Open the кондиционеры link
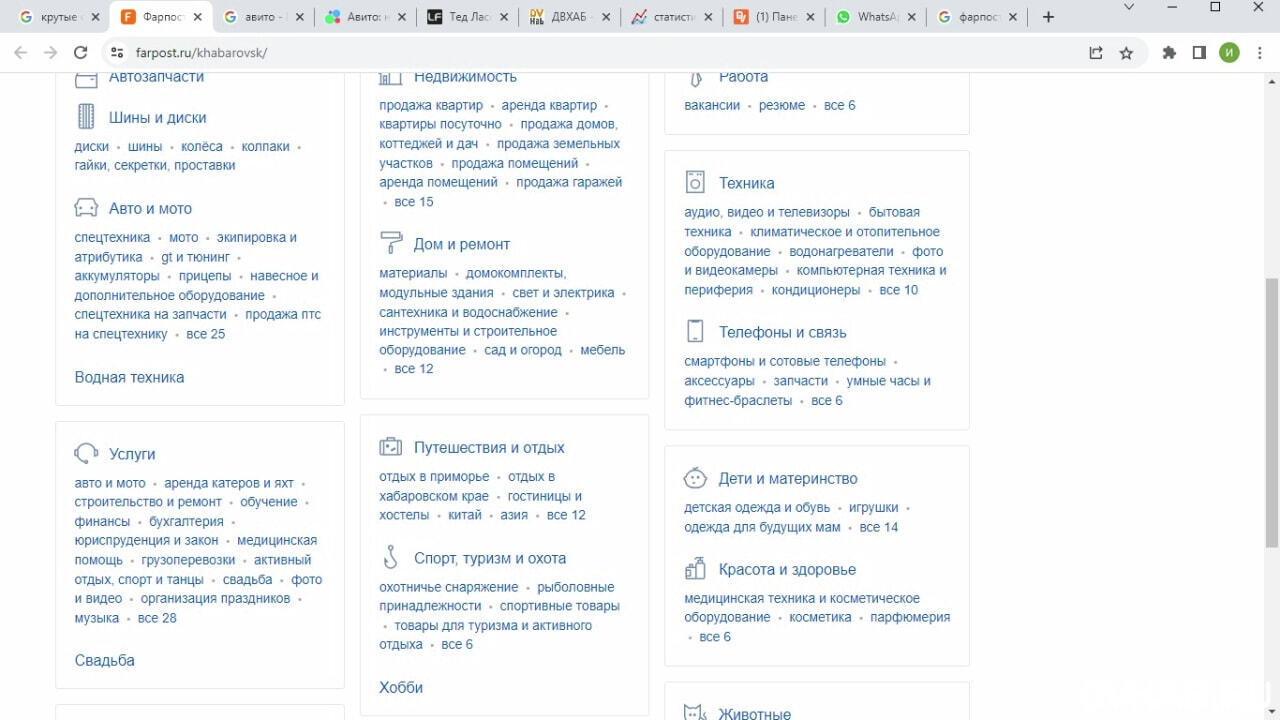The width and height of the screenshot is (1280, 720). click(x=816, y=290)
